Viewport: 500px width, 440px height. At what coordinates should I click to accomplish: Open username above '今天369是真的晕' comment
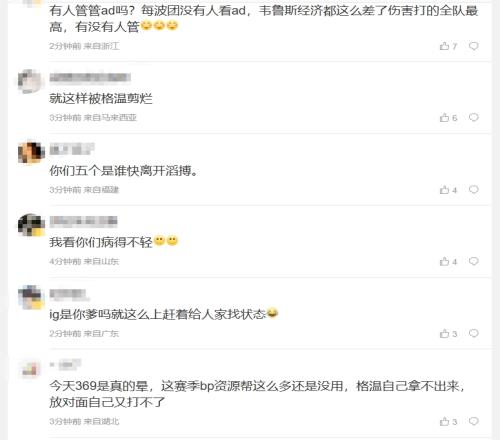click(65, 365)
